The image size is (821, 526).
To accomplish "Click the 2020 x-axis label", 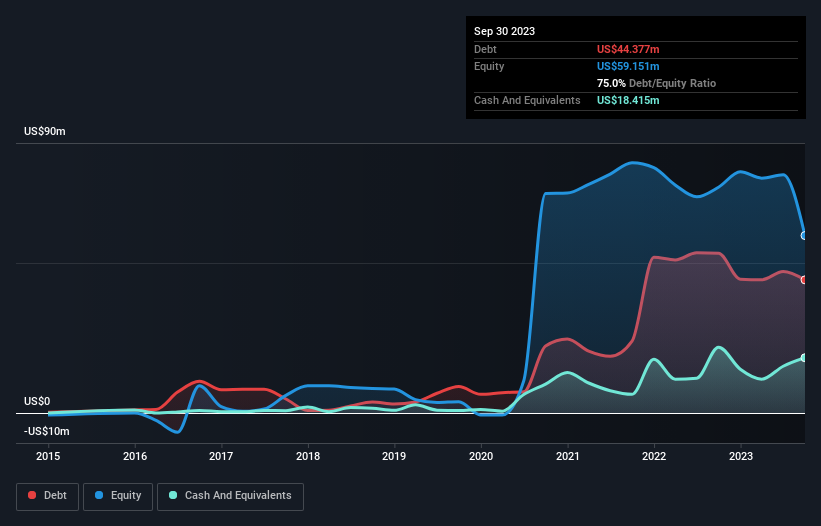I will [x=481, y=456].
